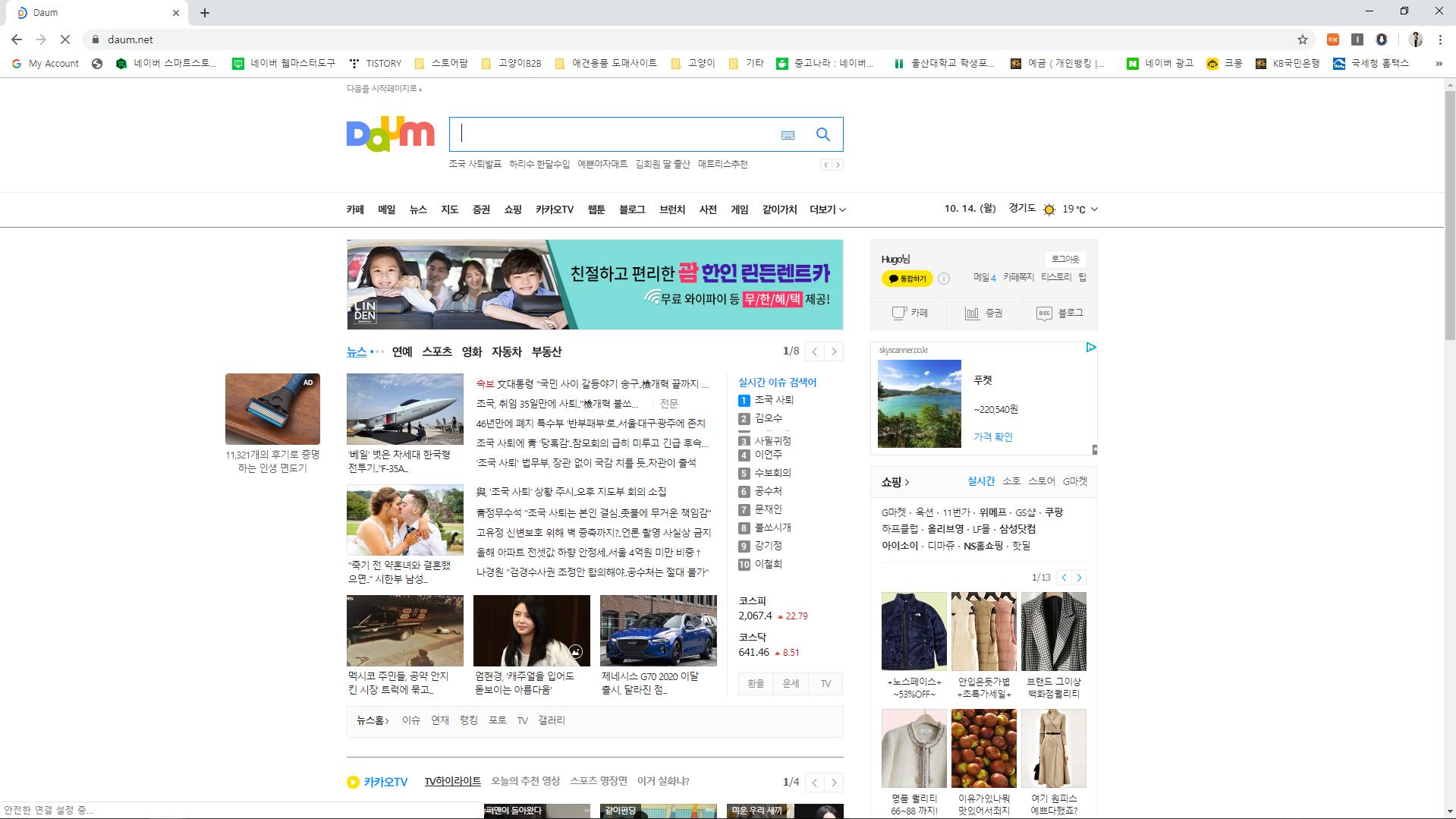The height and width of the screenshot is (819, 1456).
Task: Click the browser back arrow
Action: [x=17, y=39]
